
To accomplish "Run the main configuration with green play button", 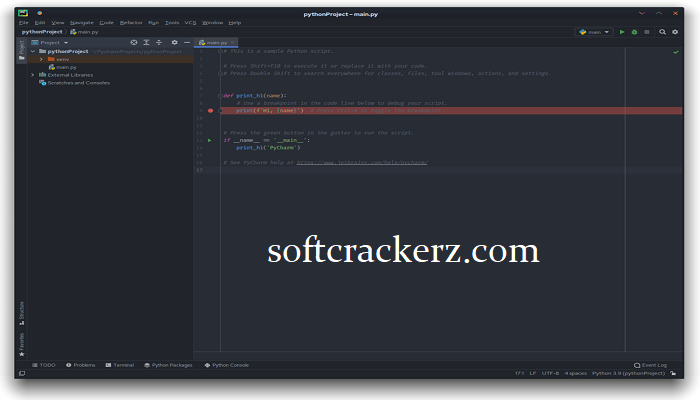I will coord(622,32).
